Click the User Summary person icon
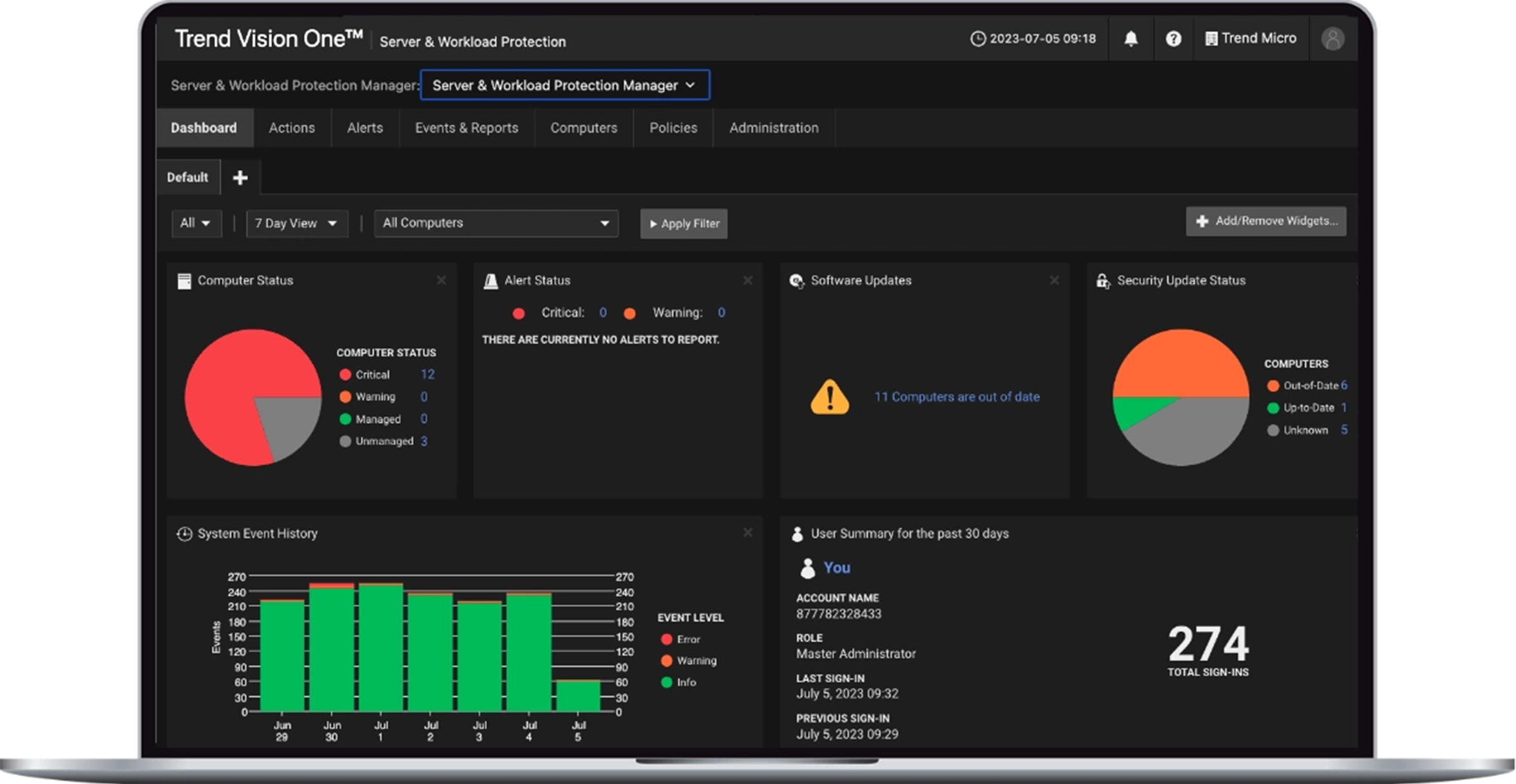Image resolution: width=1516 pixels, height=784 pixels. (797, 533)
